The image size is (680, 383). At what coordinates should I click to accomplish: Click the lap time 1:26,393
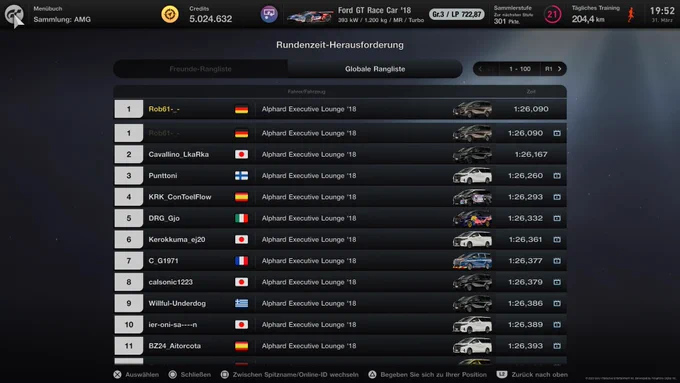tap(525, 346)
